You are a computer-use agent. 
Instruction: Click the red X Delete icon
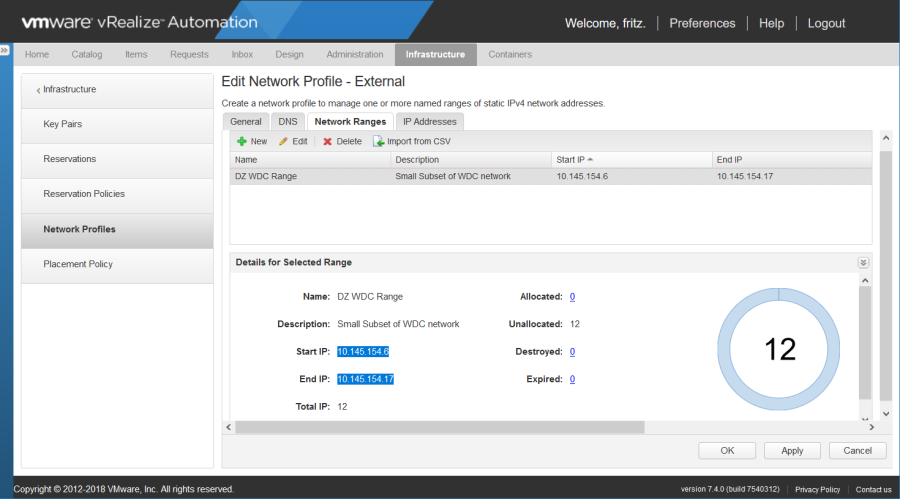pos(327,142)
